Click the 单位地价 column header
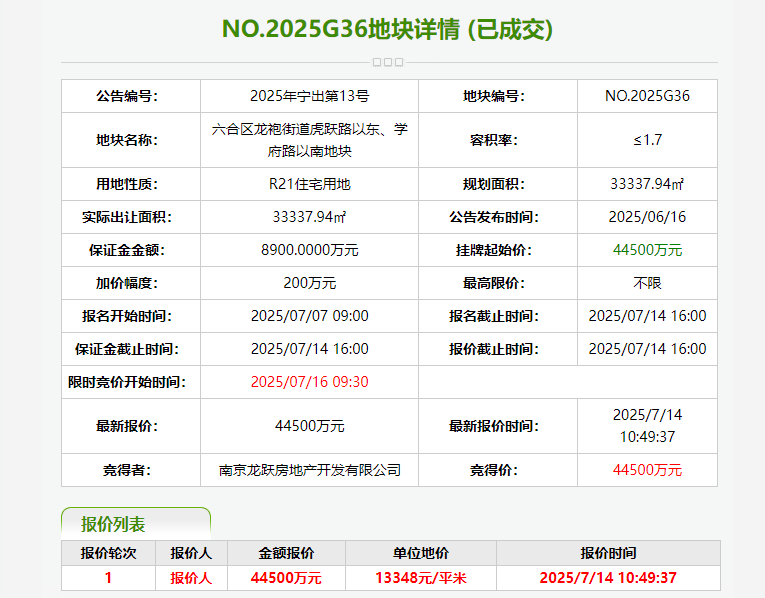The image size is (765, 598). [x=421, y=553]
